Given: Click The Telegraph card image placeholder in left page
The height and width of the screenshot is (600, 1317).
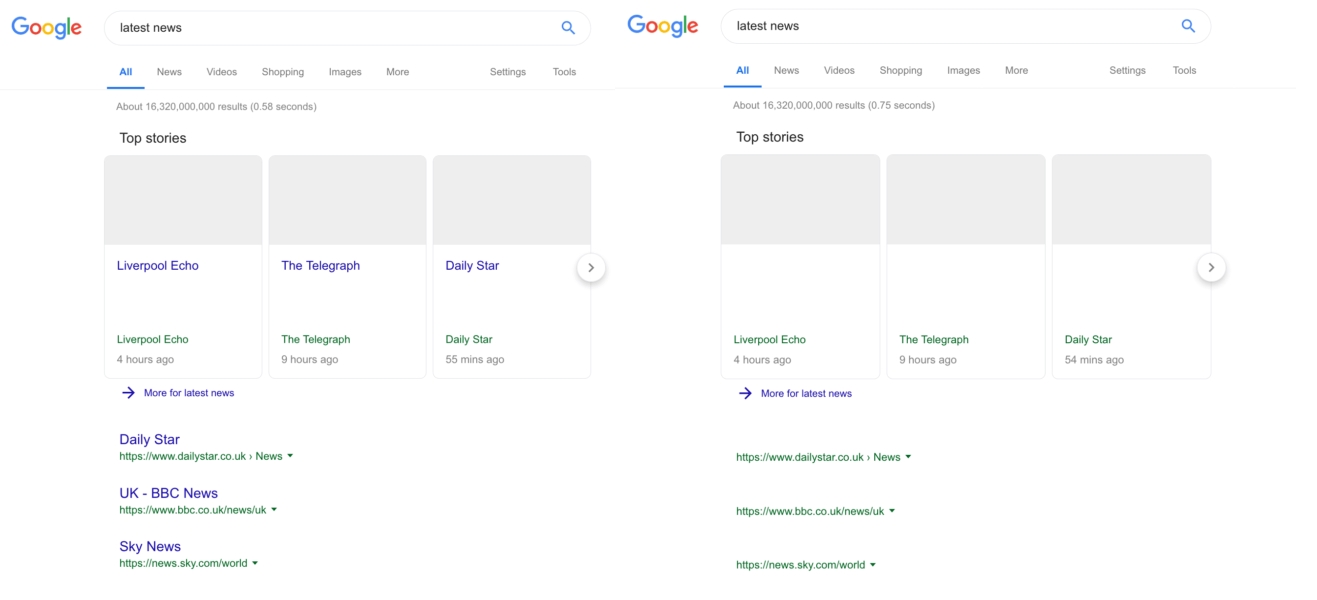Looking at the screenshot, I should [x=348, y=200].
